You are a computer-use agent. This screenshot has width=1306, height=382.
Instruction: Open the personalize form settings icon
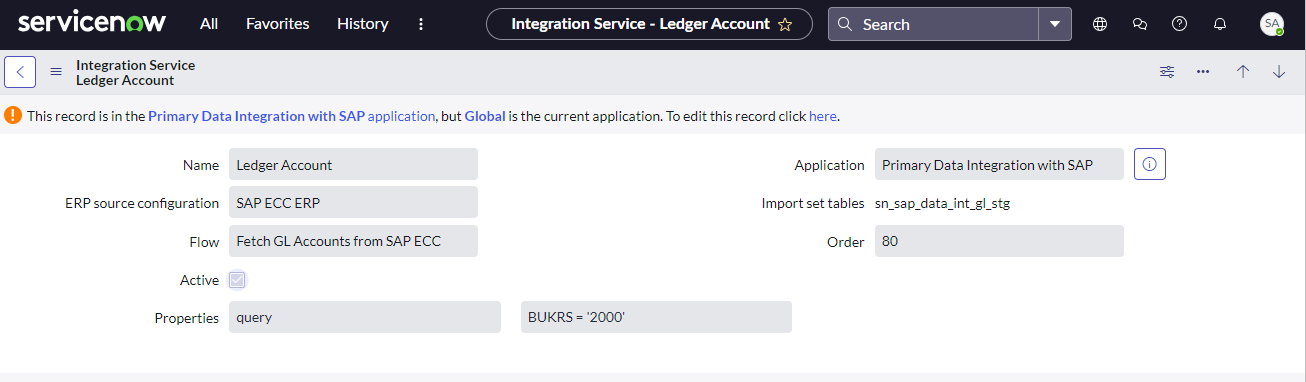point(1167,72)
